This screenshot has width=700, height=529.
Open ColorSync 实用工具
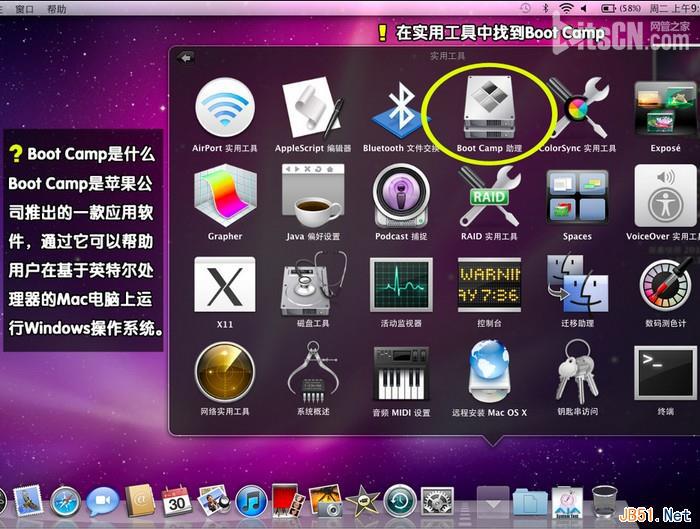(578, 108)
